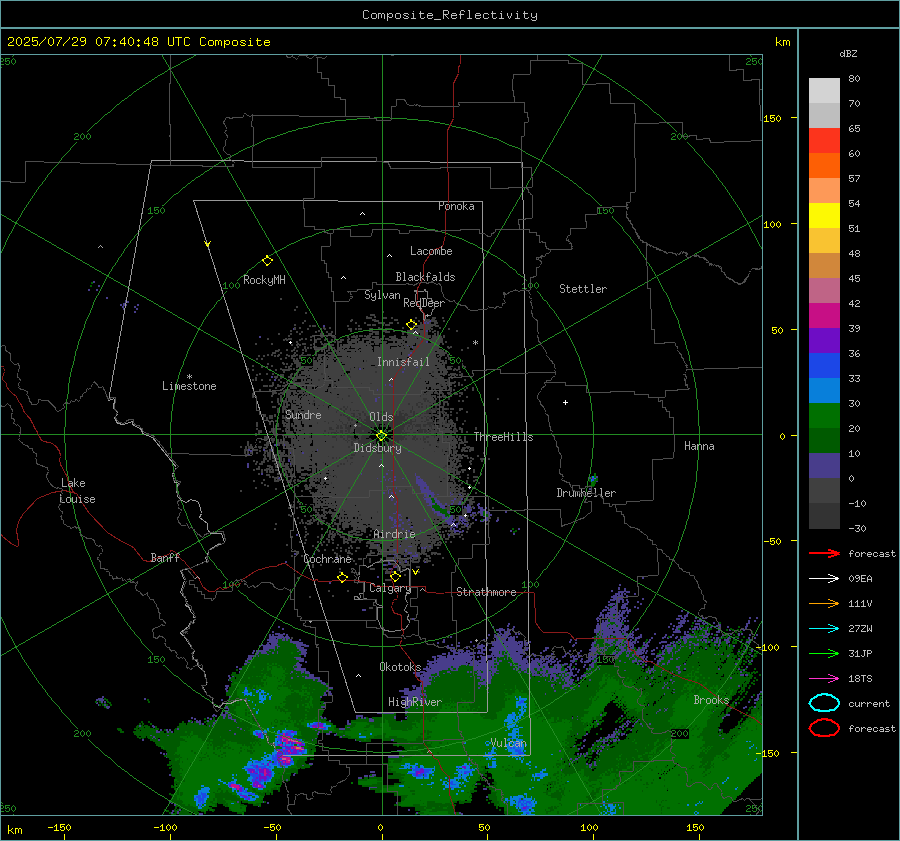Click the Airdrie city label
900x841 pixels.
[x=394, y=534]
